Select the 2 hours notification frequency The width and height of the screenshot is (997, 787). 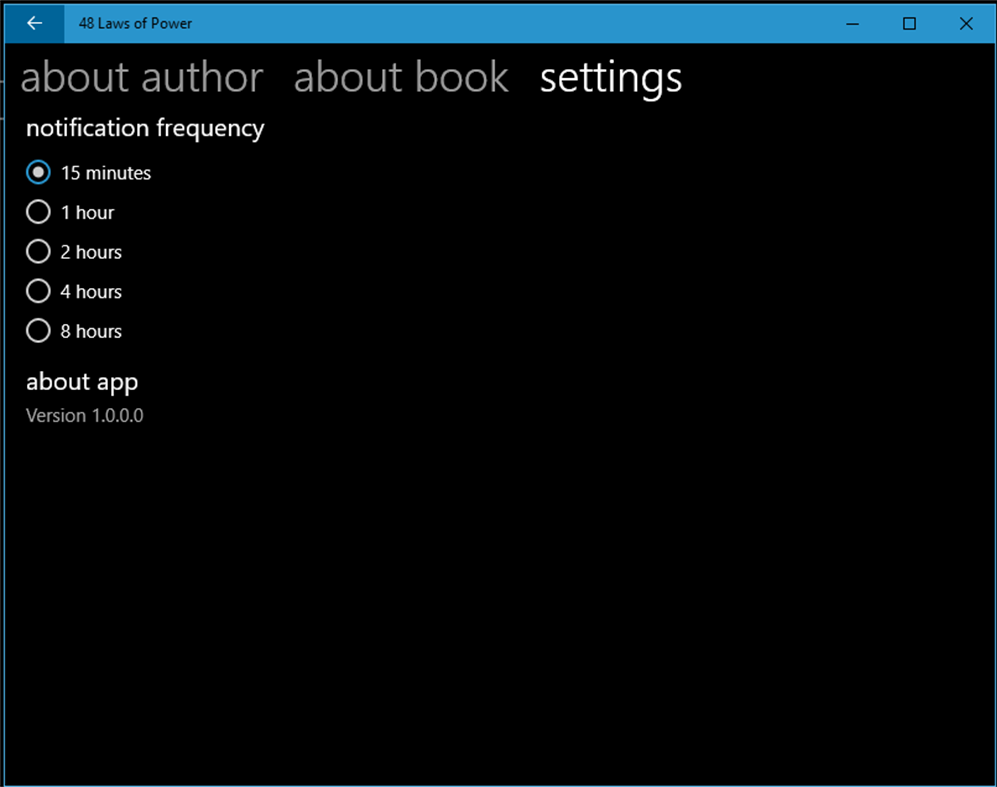[38, 251]
